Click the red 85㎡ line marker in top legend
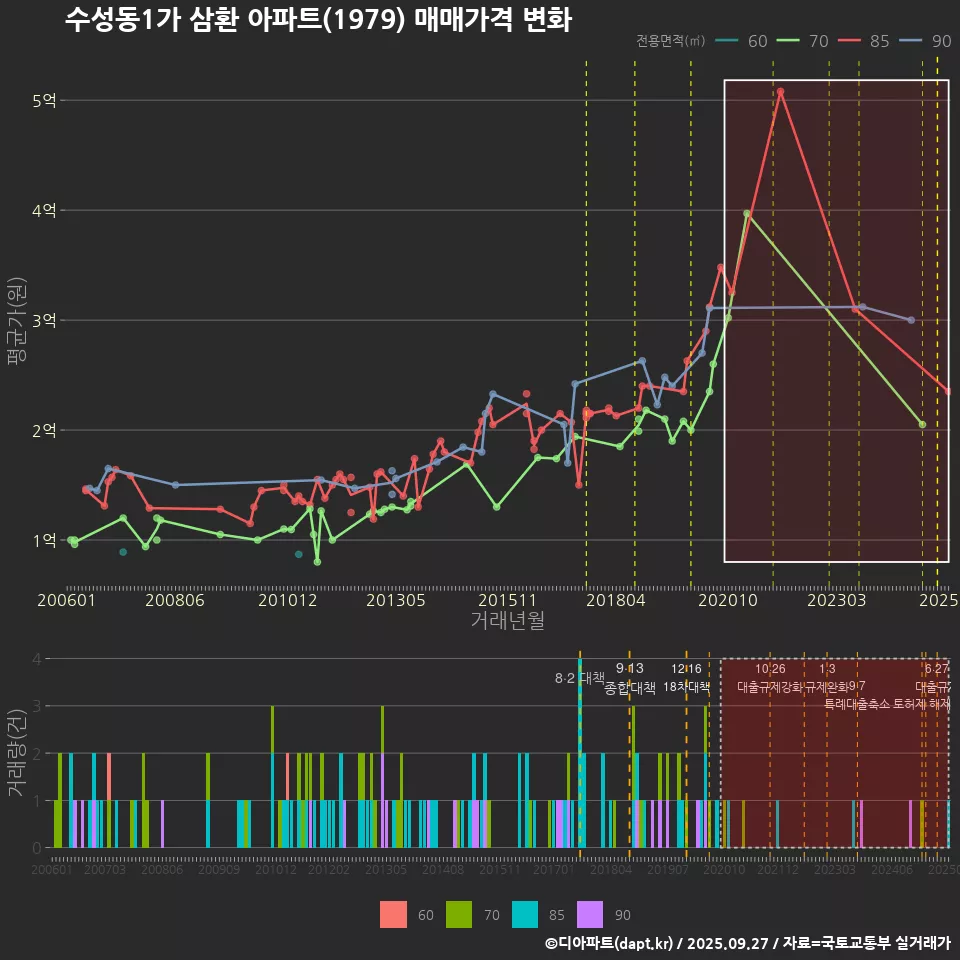960x960 pixels. click(x=851, y=41)
